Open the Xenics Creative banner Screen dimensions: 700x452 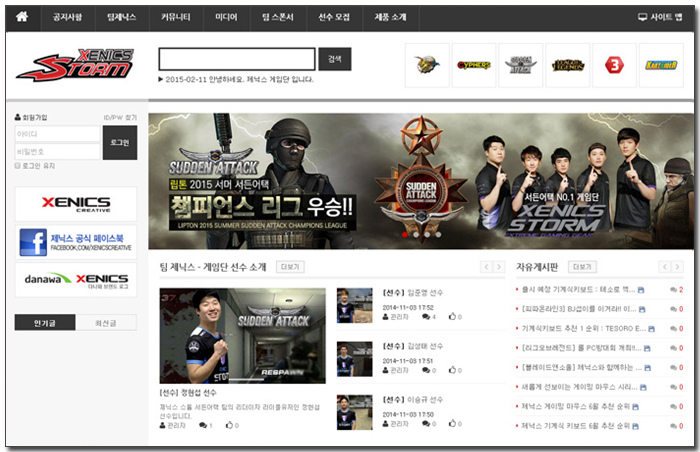click(76, 204)
